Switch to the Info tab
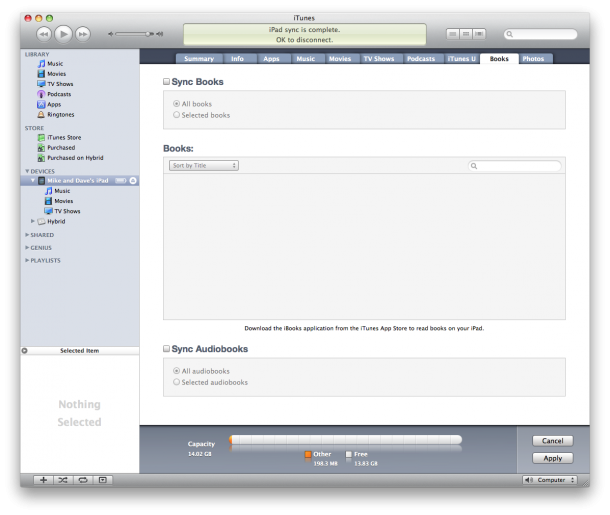 point(237,59)
